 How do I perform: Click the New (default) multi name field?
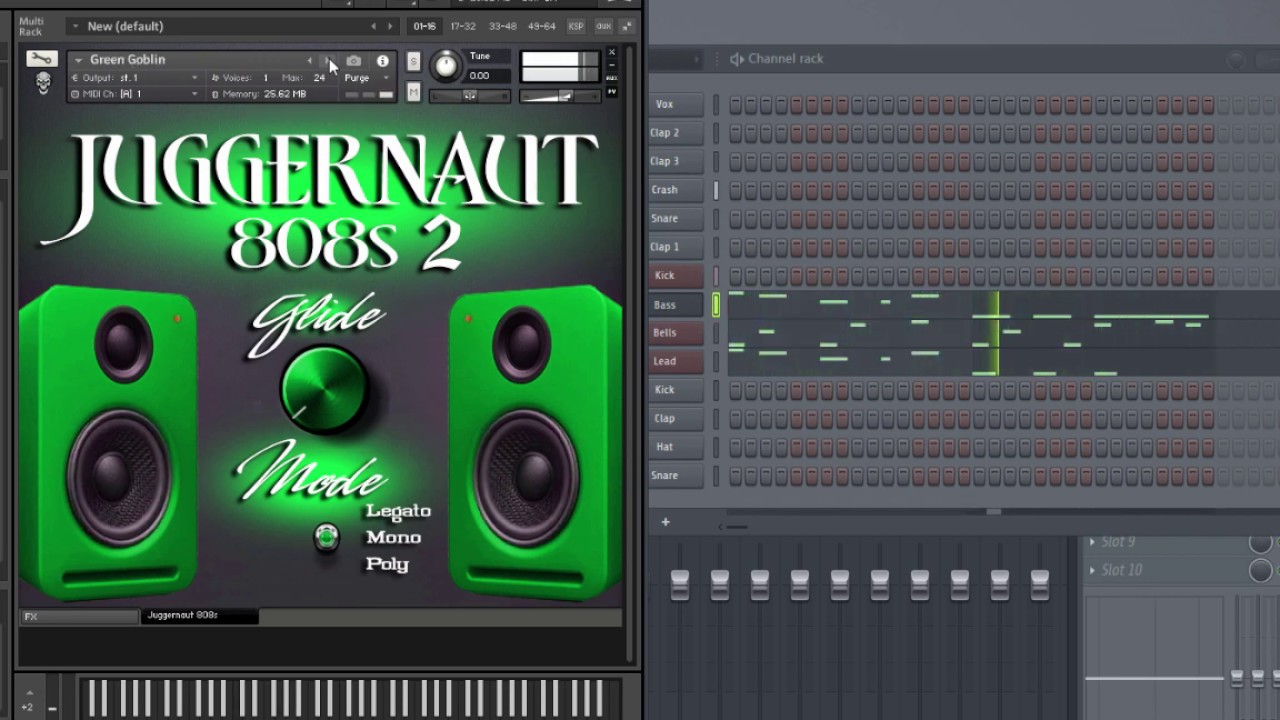tap(125, 26)
